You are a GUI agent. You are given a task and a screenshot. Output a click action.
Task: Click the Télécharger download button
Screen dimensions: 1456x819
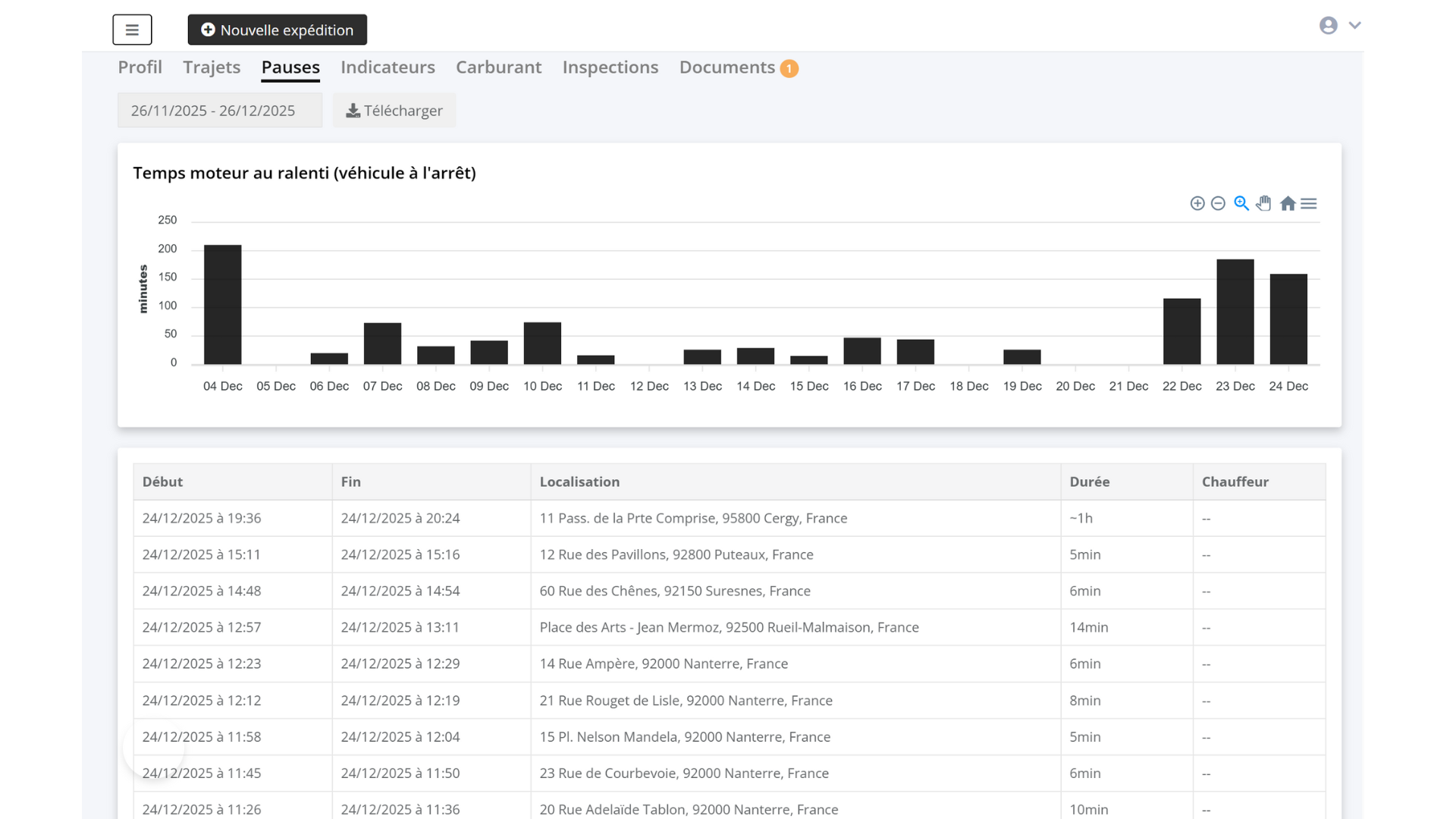394,111
